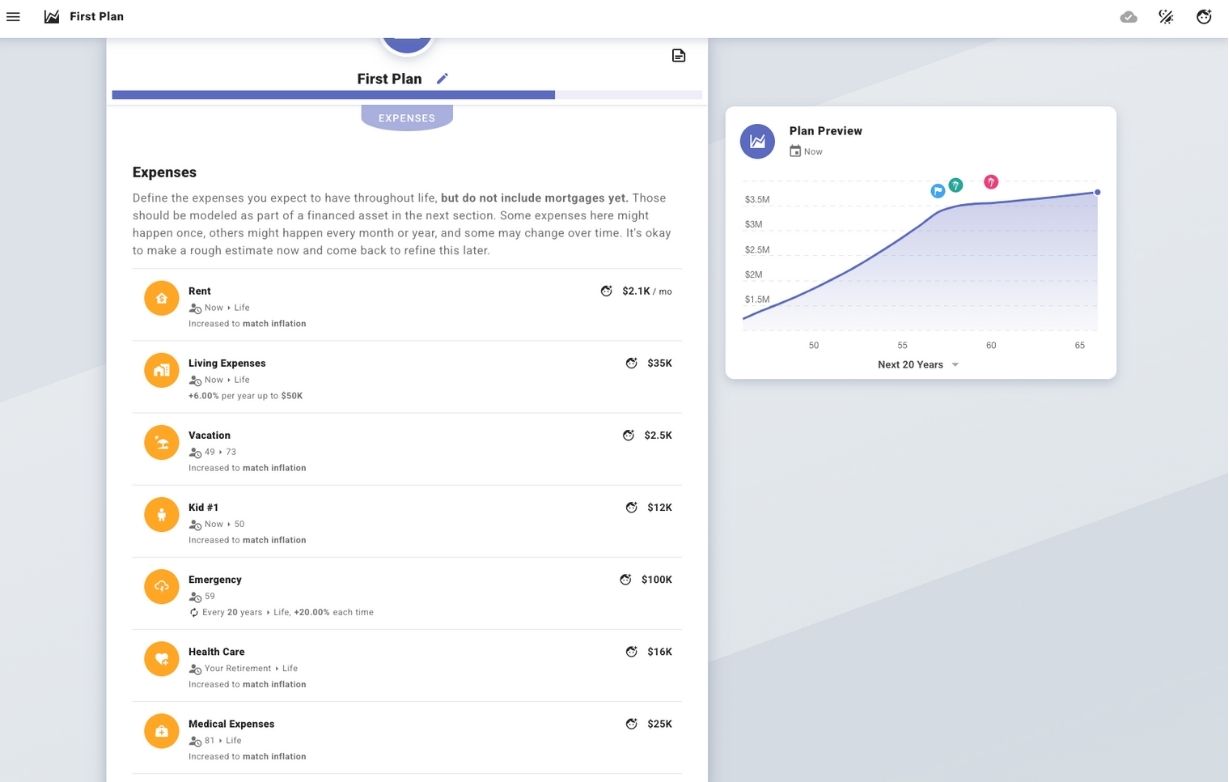Click the Vacation beach umbrella icon

[162, 442]
